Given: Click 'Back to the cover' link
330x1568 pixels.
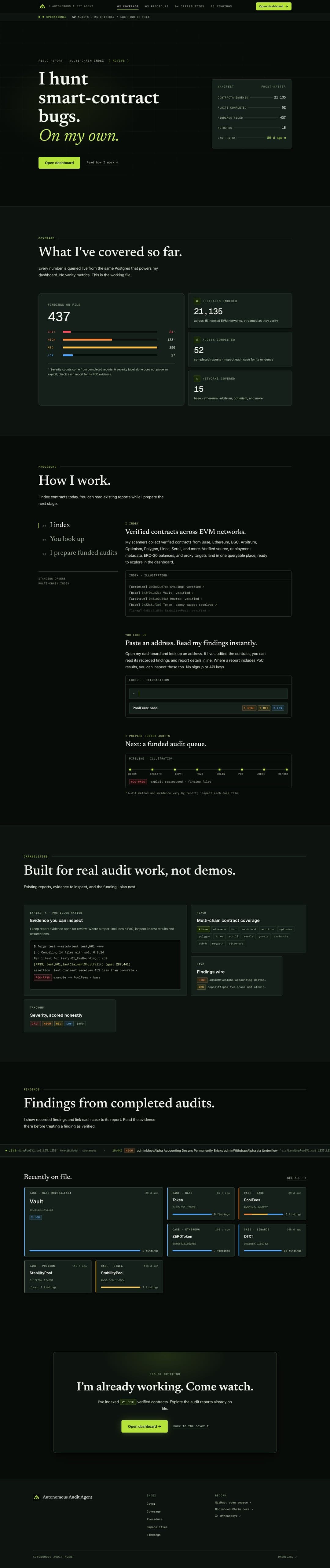Looking at the screenshot, I should coord(191,1426).
